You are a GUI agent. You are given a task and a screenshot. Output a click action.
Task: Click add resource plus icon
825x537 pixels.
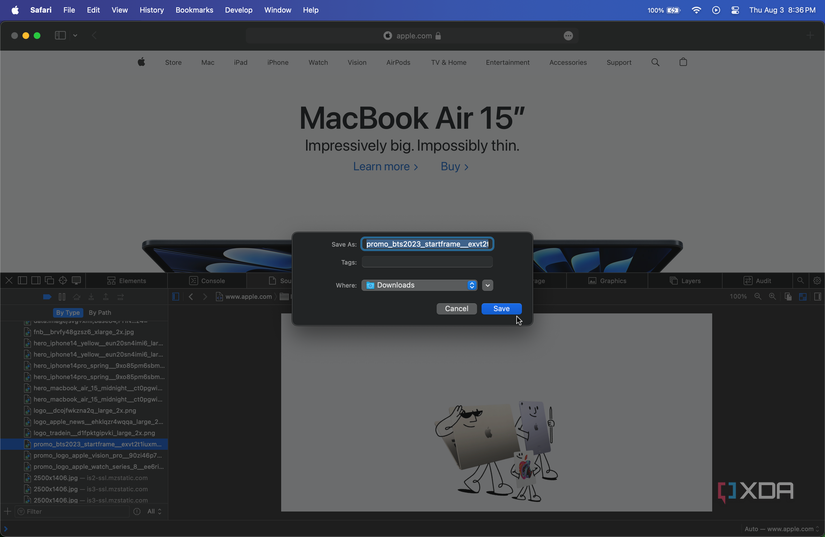(7, 511)
